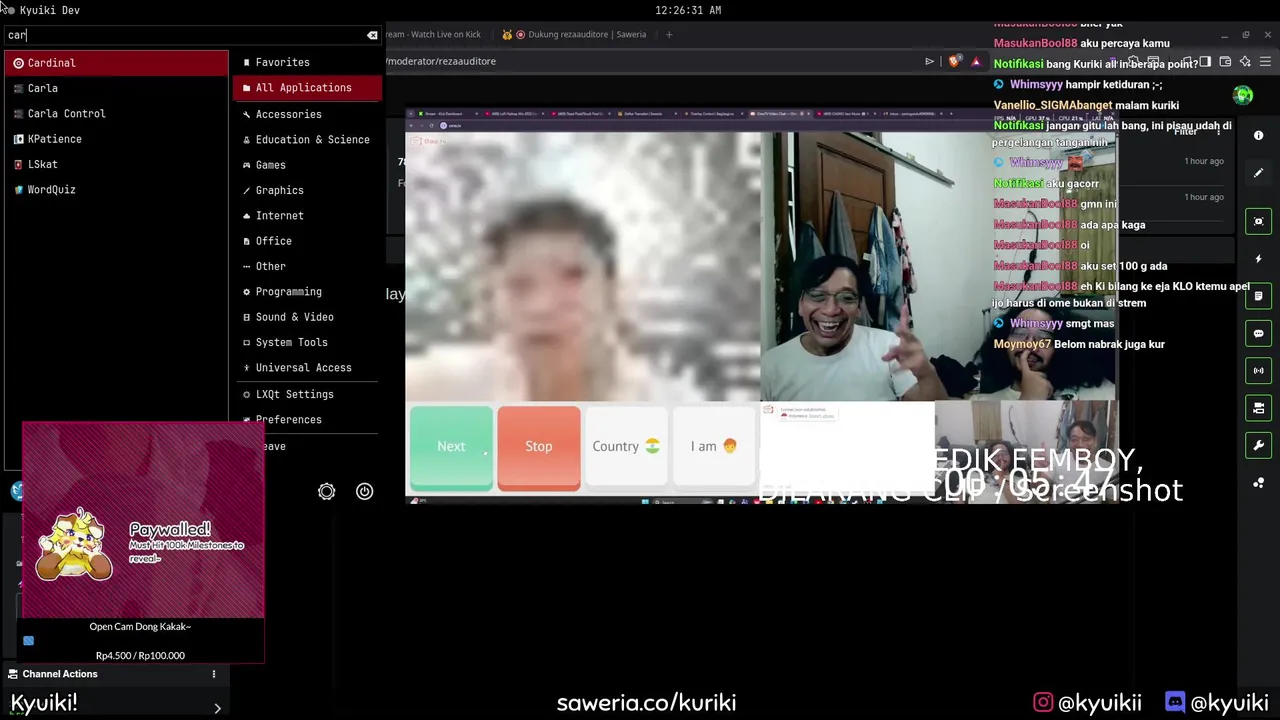Click the pencil edit icon in sidebar

point(1258,173)
